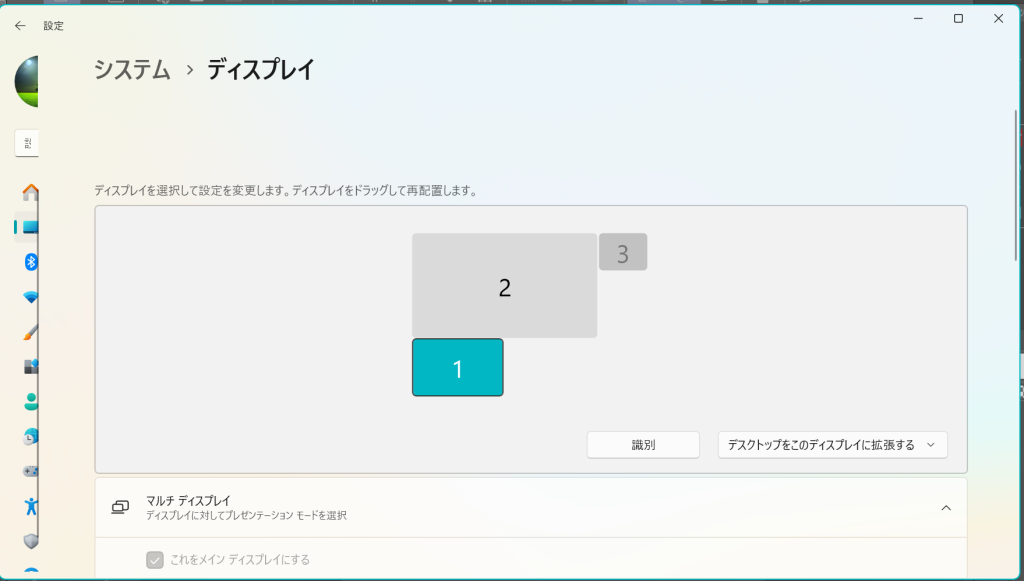This screenshot has width=1024, height=581.
Task: Collapse the マルチ ディスプレイ section
Action: [945, 508]
